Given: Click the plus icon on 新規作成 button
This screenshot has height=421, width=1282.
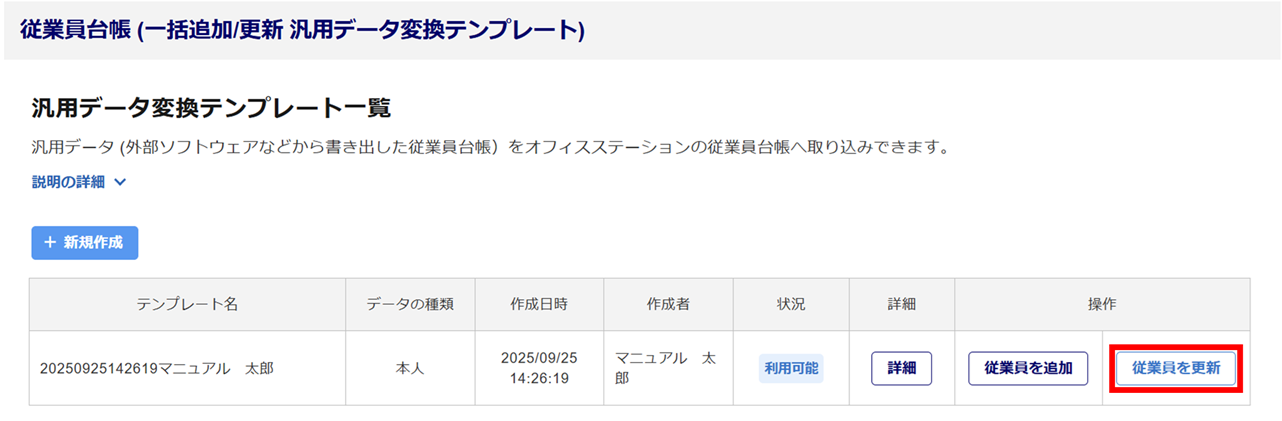Looking at the screenshot, I should click(x=50, y=243).
